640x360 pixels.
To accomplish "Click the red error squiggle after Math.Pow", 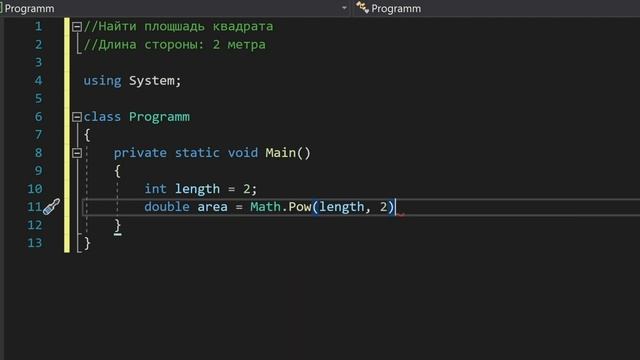I will [401, 214].
